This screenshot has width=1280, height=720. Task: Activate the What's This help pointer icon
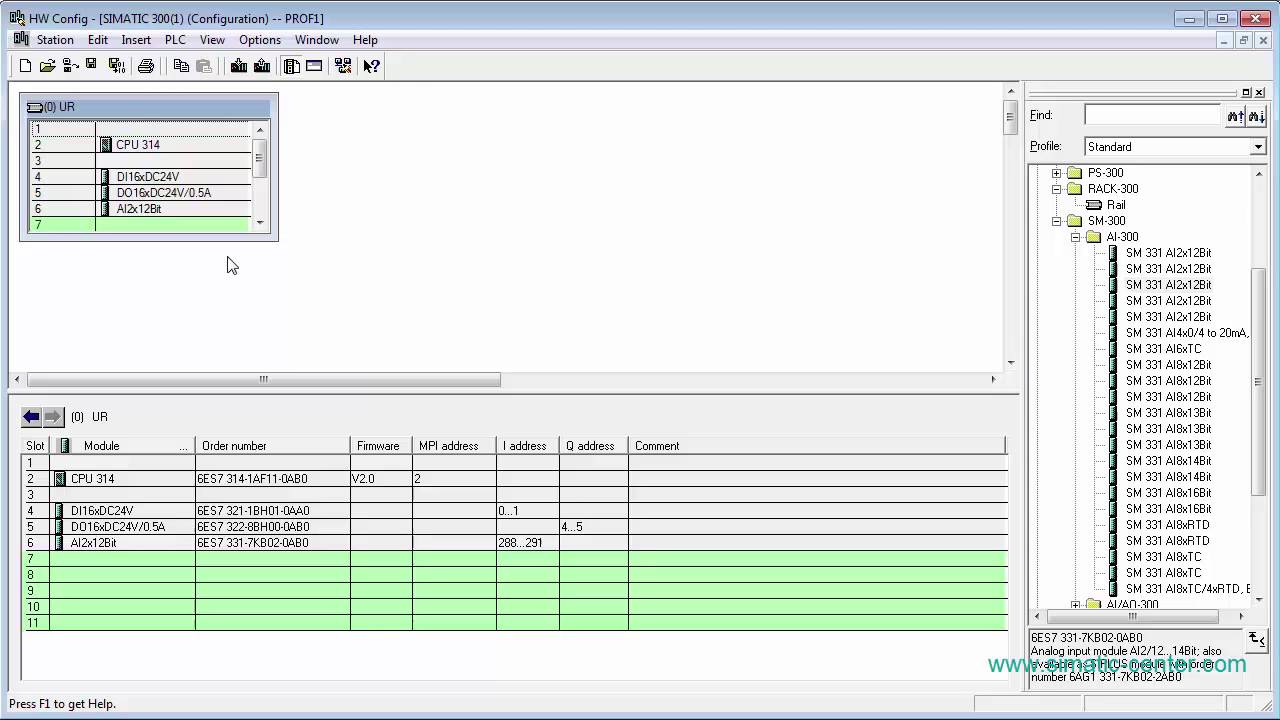tap(371, 66)
